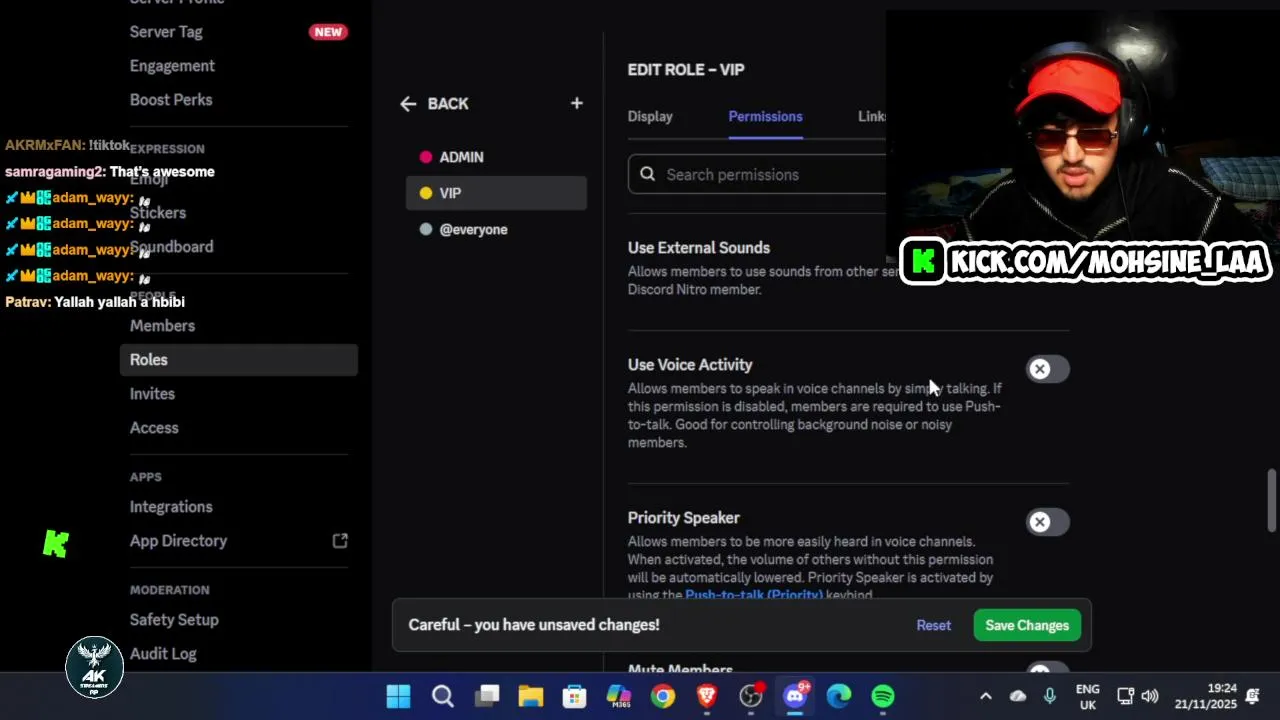
Task: Open Windows Start menu
Action: tap(398, 696)
